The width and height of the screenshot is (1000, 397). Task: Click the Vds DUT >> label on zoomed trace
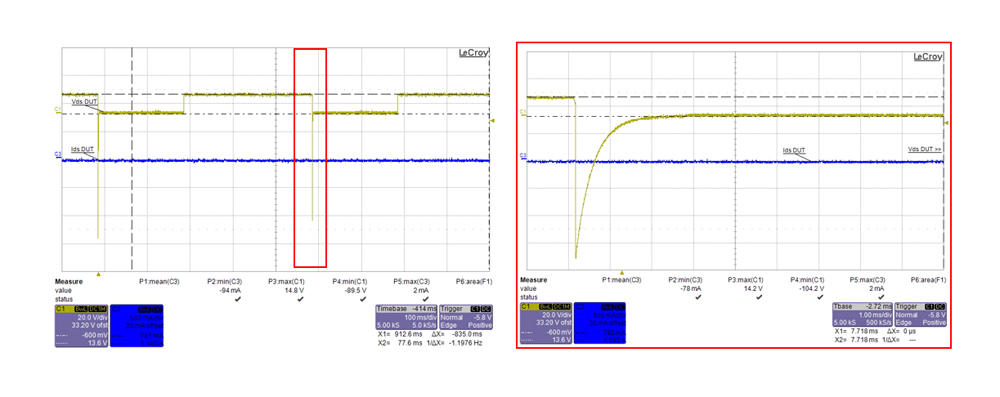point(925,149)
